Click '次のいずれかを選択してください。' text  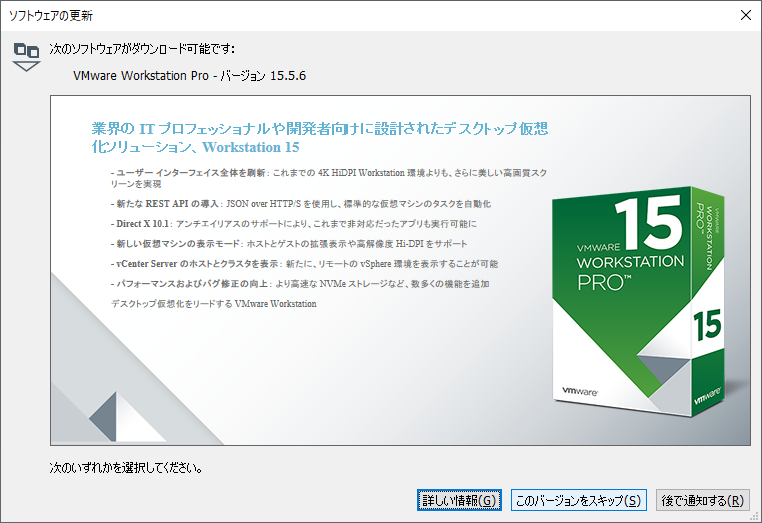coord(126,468)
